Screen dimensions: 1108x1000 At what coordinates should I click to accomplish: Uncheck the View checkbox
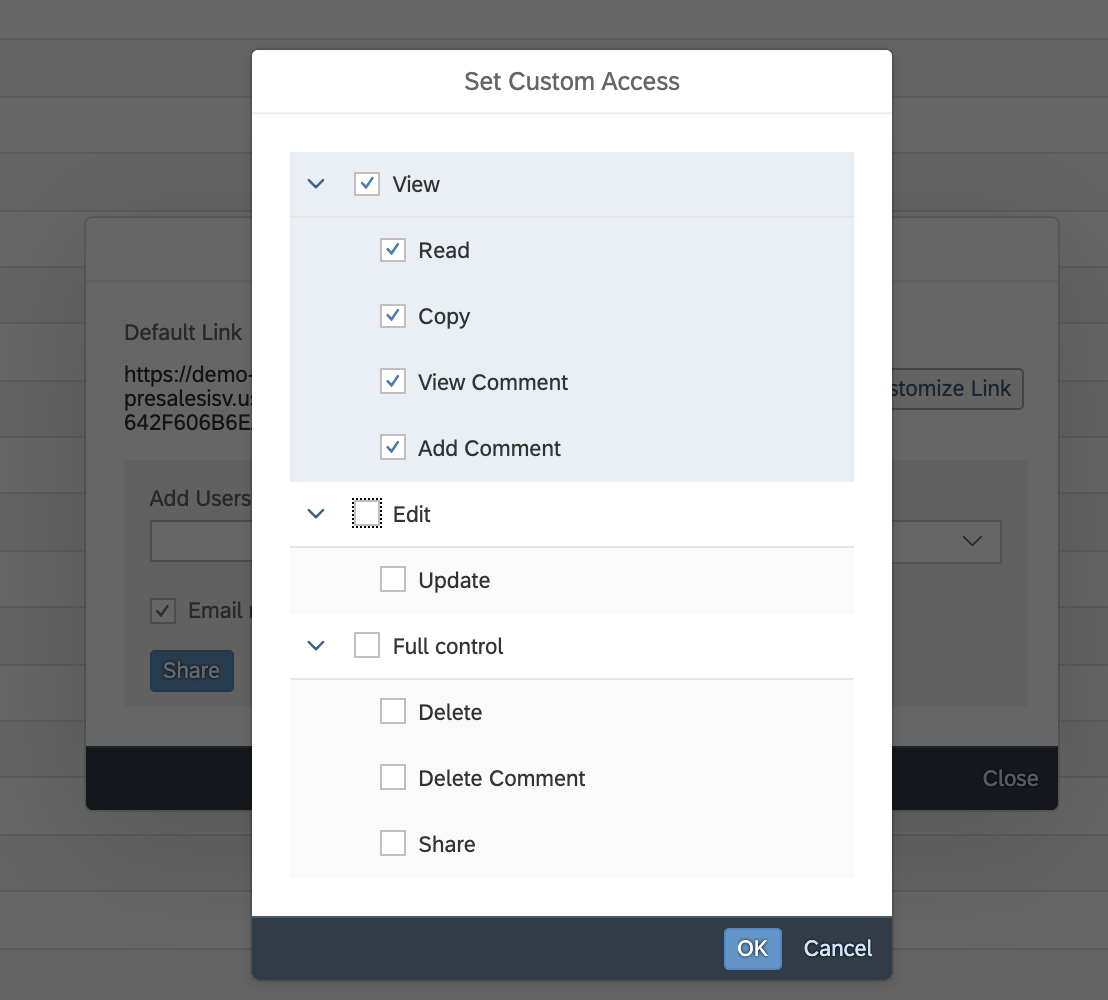pyautogui.click(x=367, y=184)
